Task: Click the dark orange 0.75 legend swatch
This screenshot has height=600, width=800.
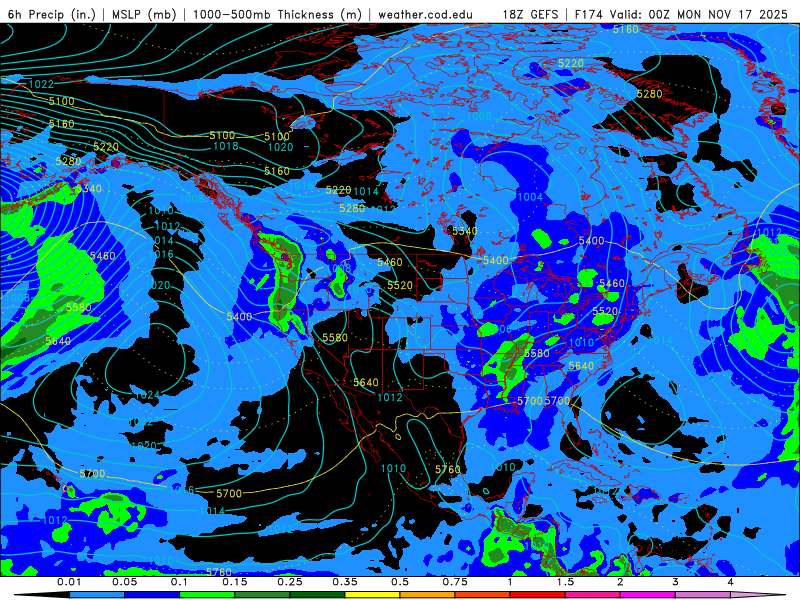Action: [x=483, y=595]
